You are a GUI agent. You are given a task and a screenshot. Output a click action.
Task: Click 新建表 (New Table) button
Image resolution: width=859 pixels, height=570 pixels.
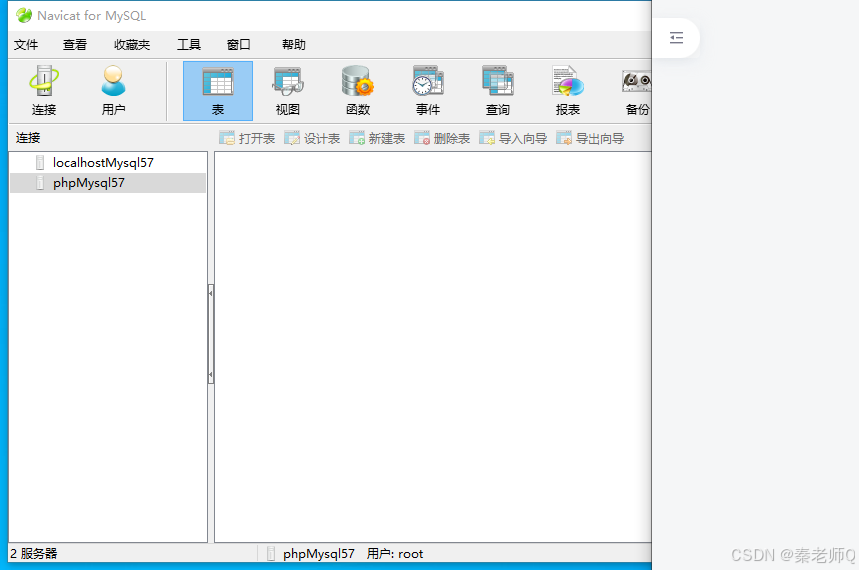tap(377, 138)
